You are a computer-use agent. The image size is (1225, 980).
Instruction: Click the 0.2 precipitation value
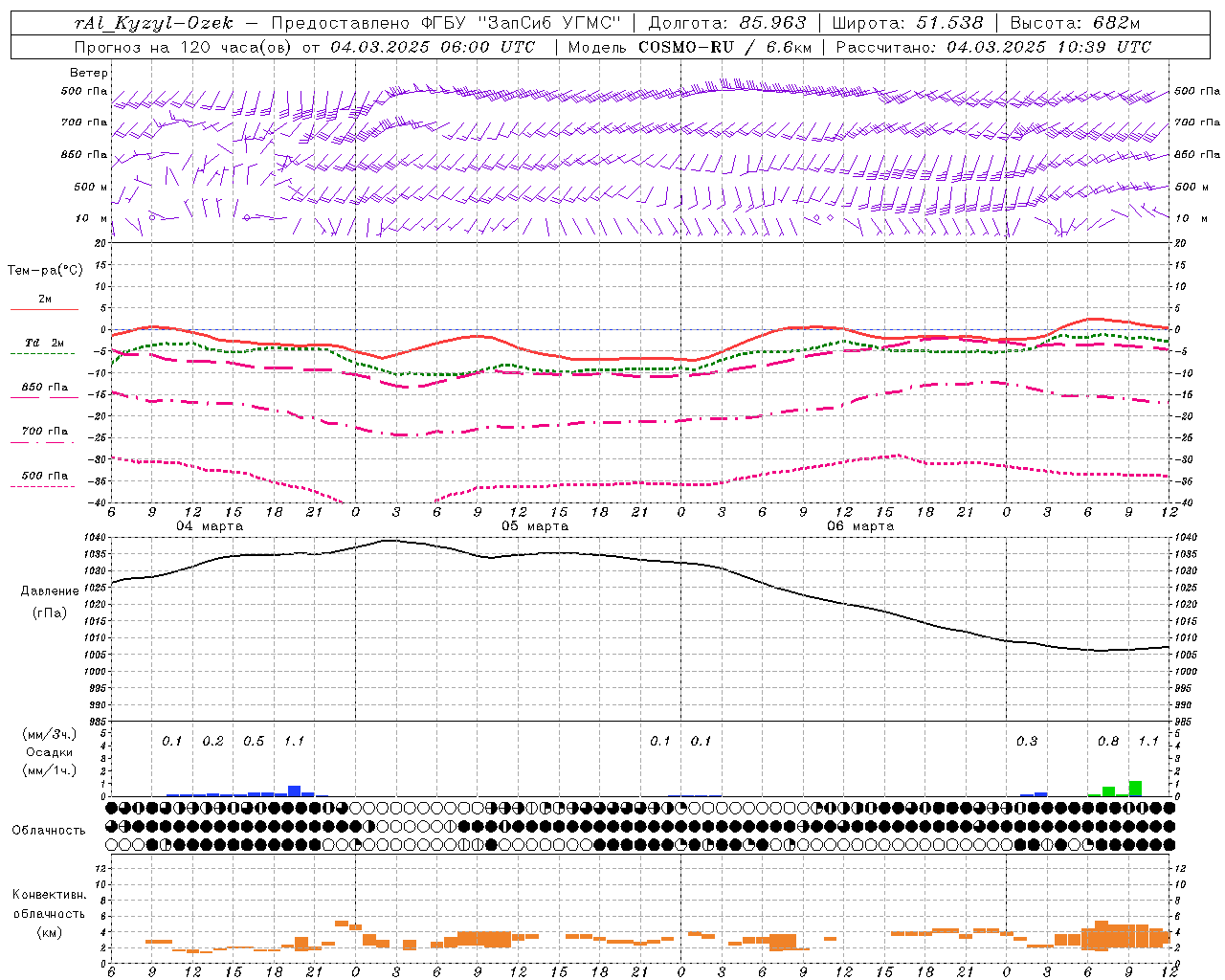click(x=212, y=742)
